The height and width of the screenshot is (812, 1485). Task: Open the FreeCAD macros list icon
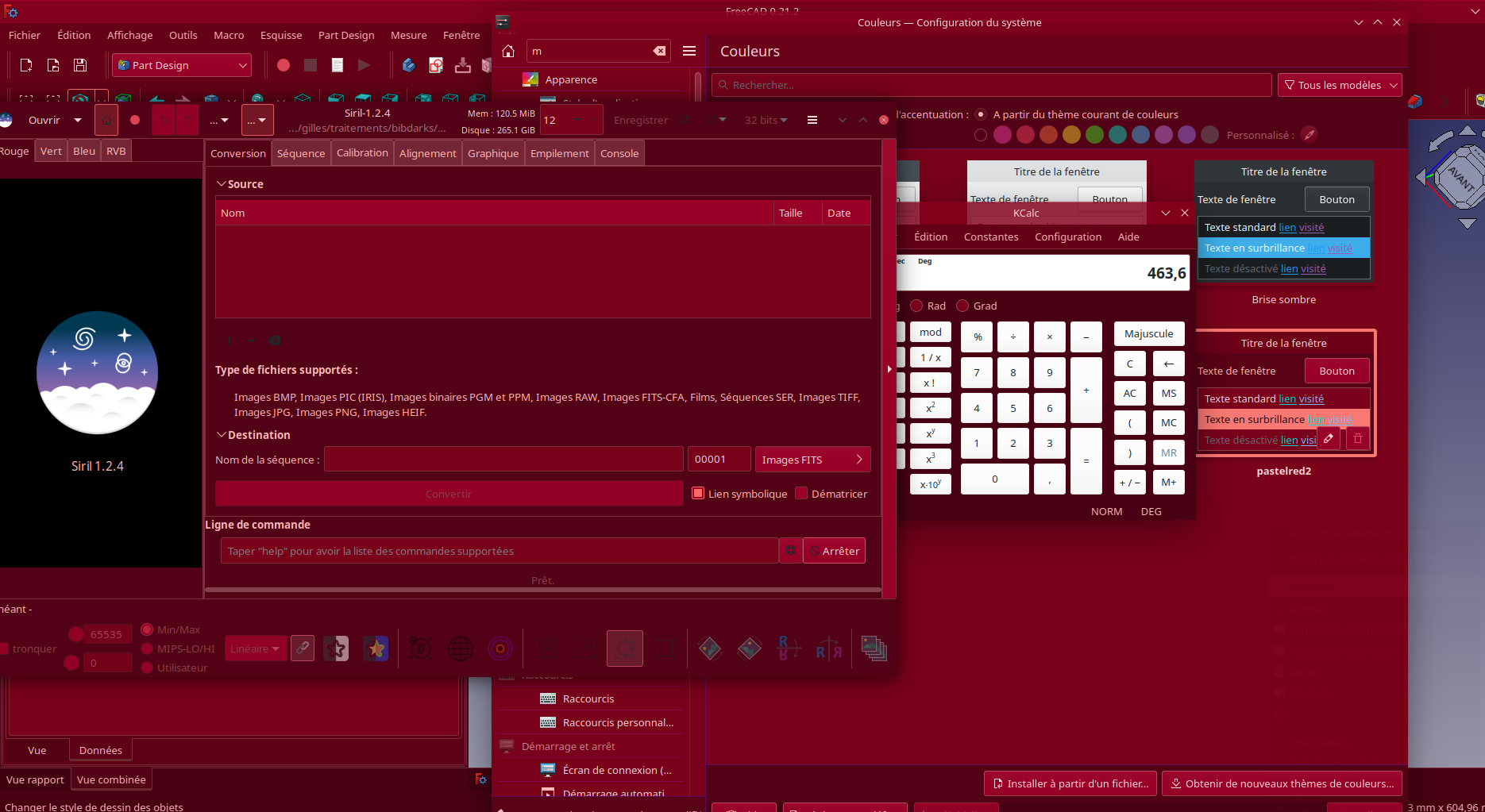(337, 65)
